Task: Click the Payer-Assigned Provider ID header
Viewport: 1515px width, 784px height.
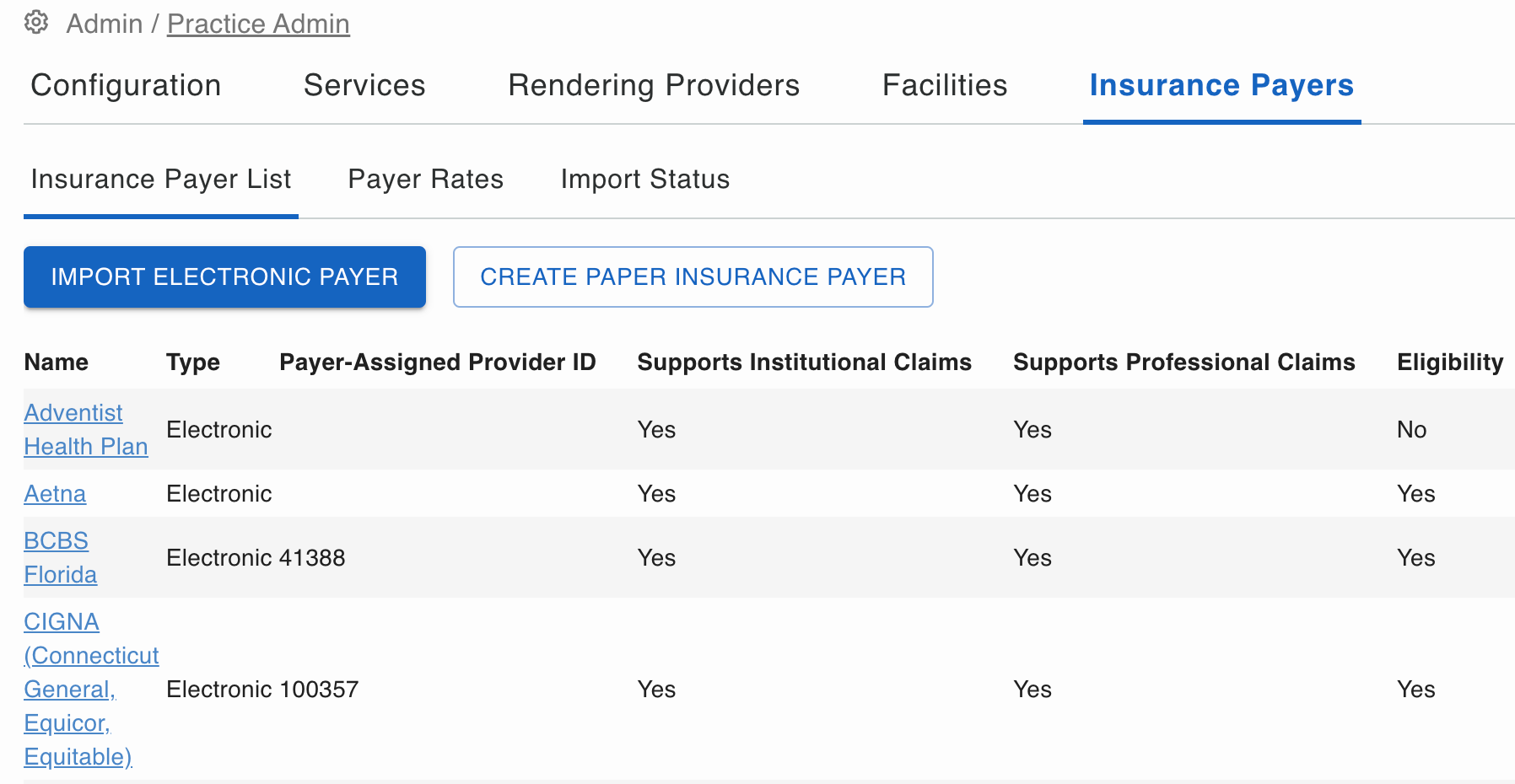Action: [x=438, y=362]
